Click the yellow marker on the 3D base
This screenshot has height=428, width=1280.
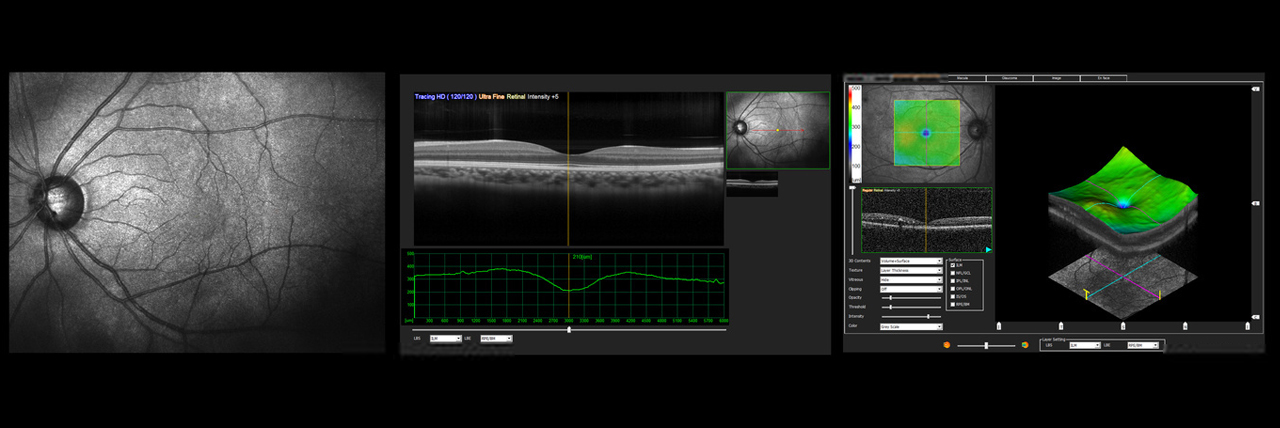pos(1086,294)
